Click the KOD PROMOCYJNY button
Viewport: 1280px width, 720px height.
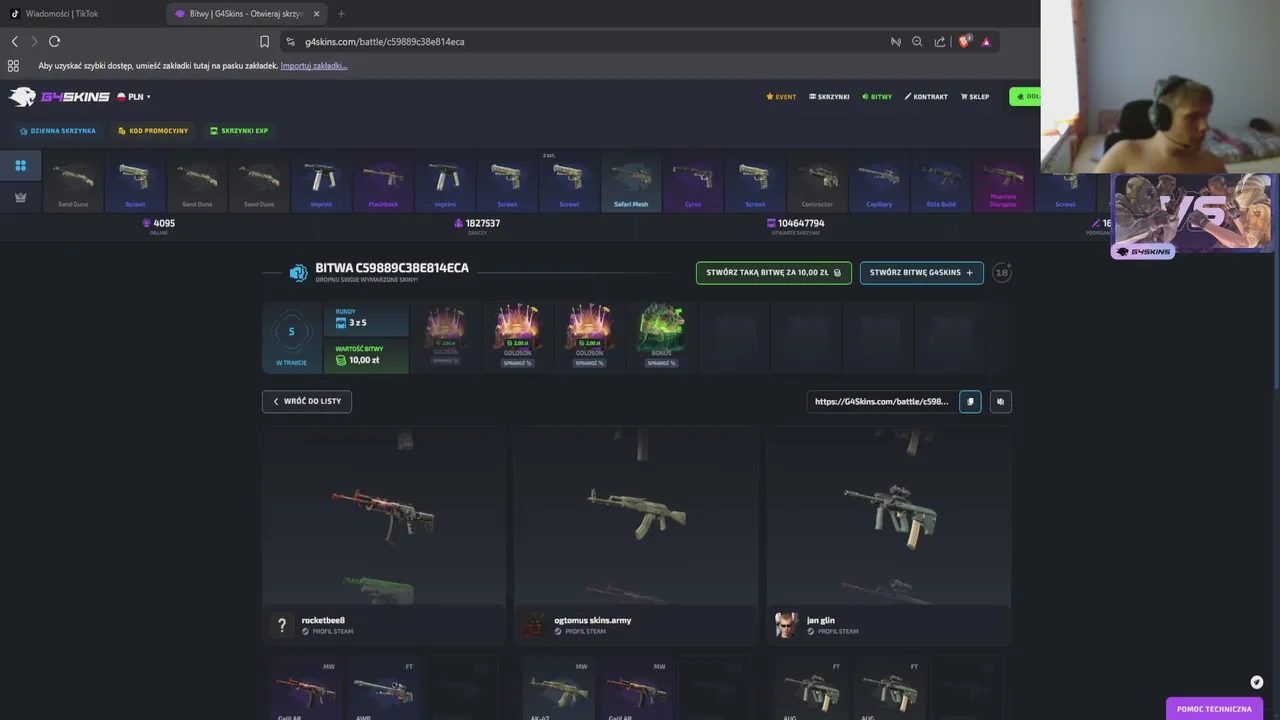click(x=153, y=131)
